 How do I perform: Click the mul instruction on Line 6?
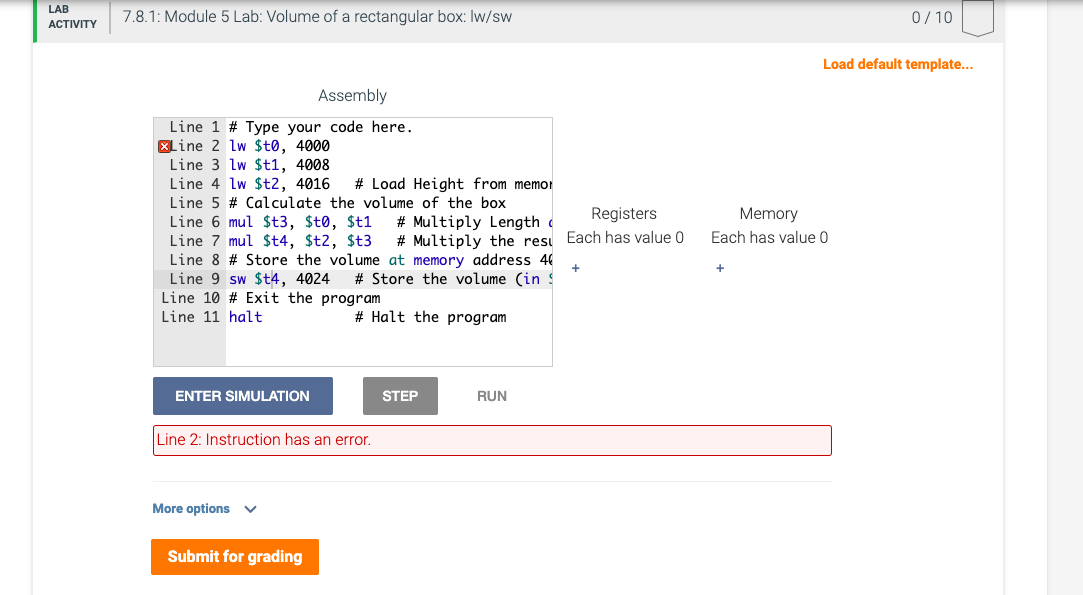[240, 221]
